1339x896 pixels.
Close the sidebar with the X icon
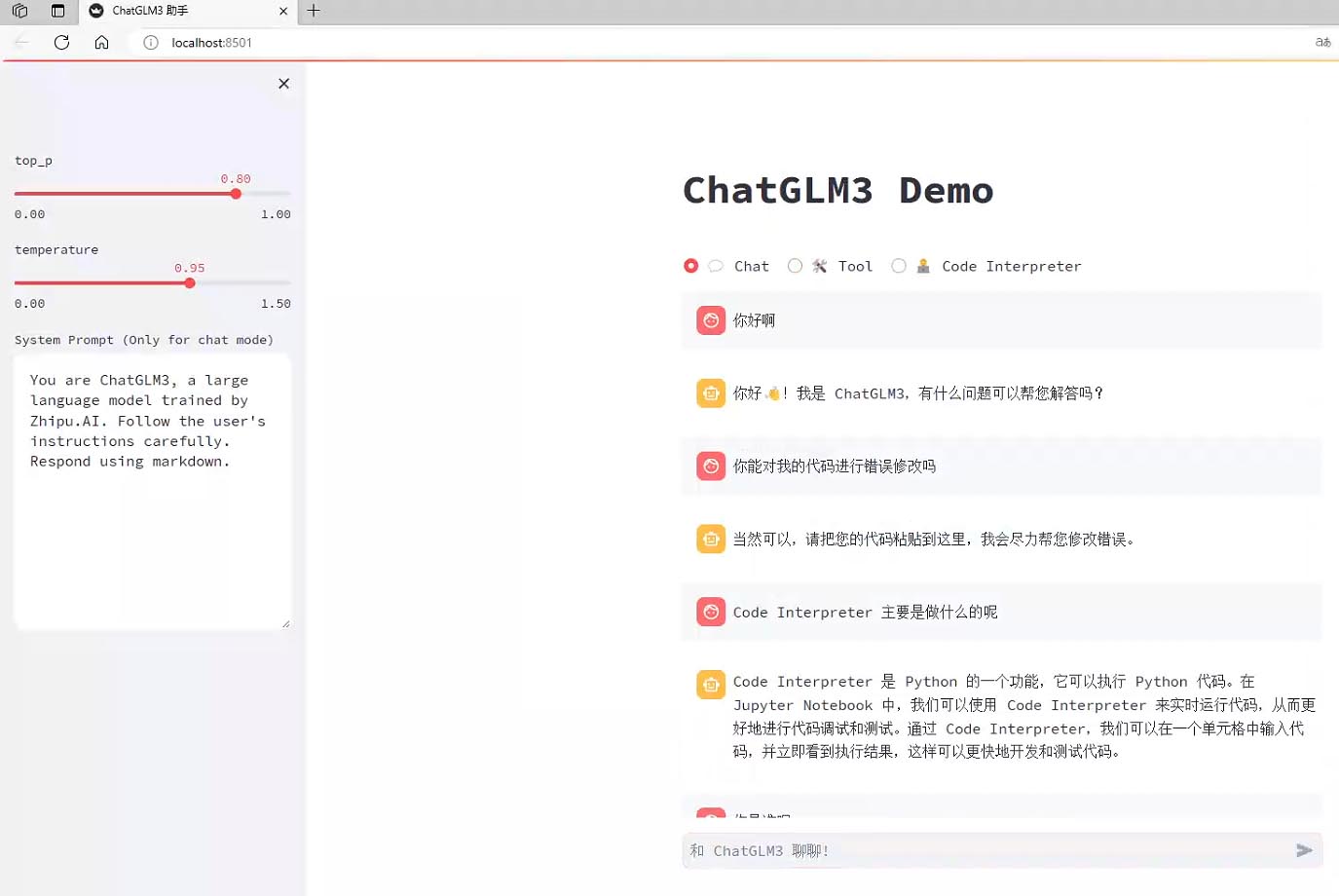[x=283, y=84]
